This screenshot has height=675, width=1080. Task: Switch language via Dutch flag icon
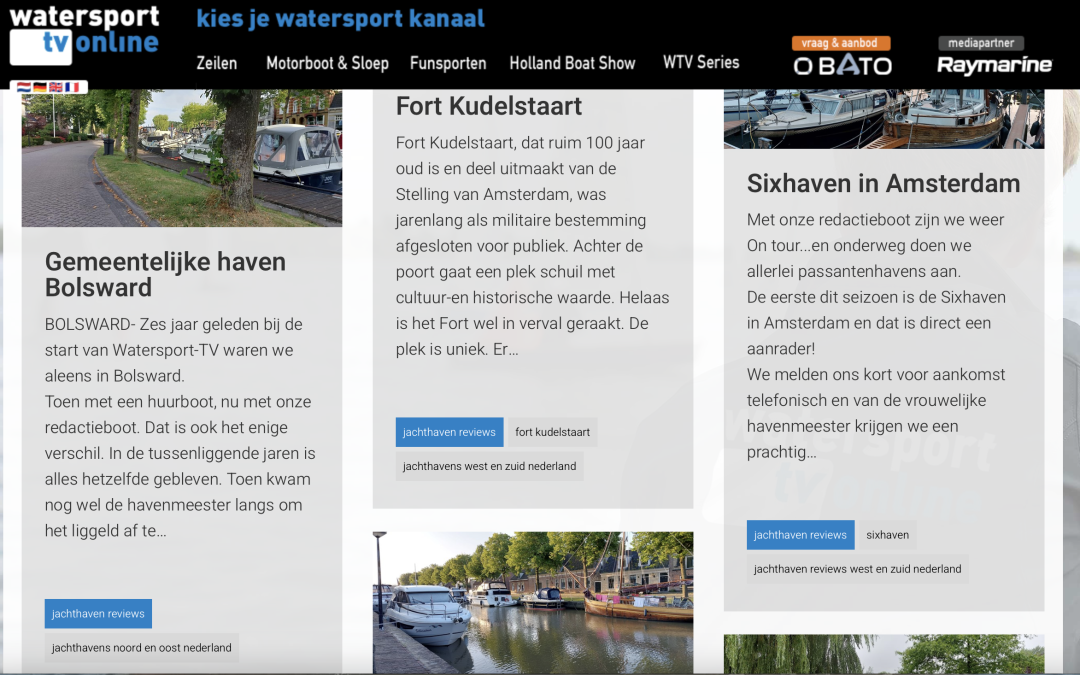point(23,87)
